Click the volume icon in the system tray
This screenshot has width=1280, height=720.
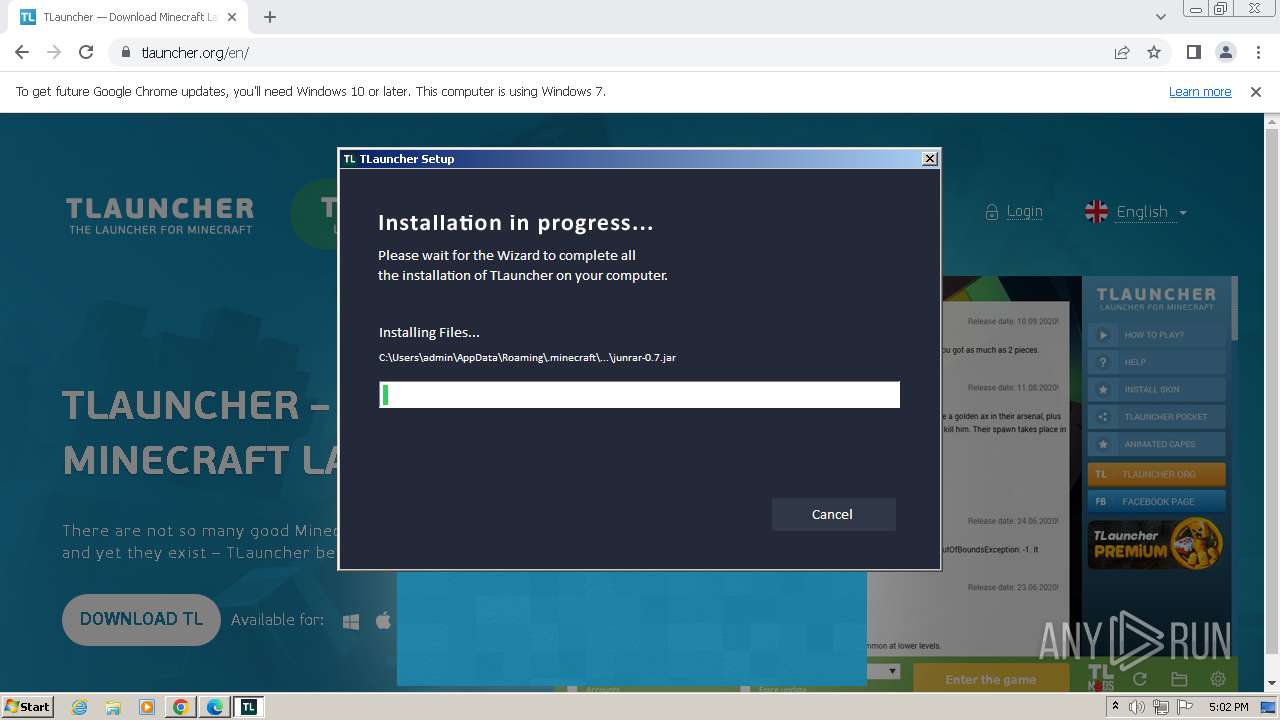(x=1137, y=707)
